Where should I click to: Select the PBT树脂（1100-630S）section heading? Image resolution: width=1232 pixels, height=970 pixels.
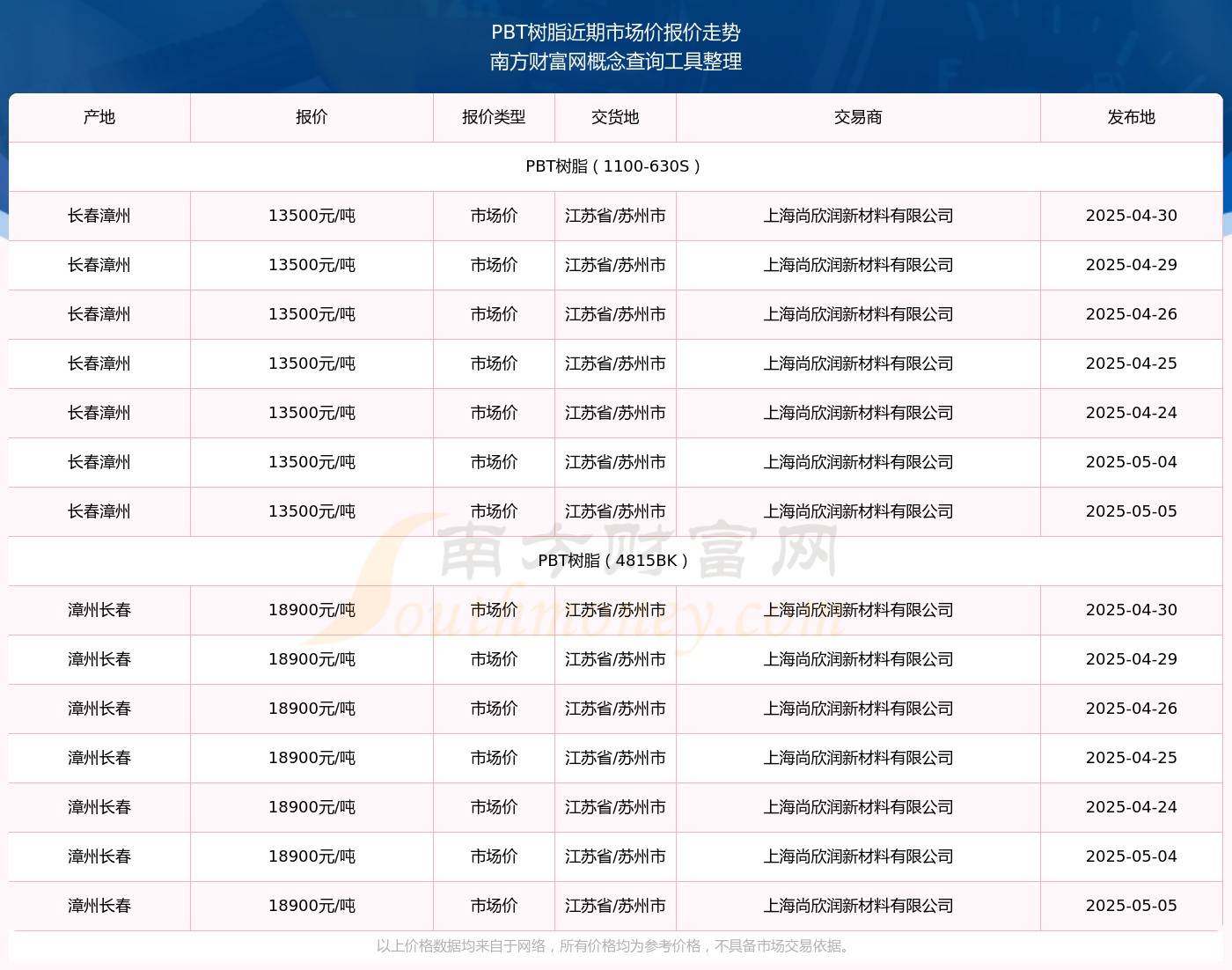(615, 166)
